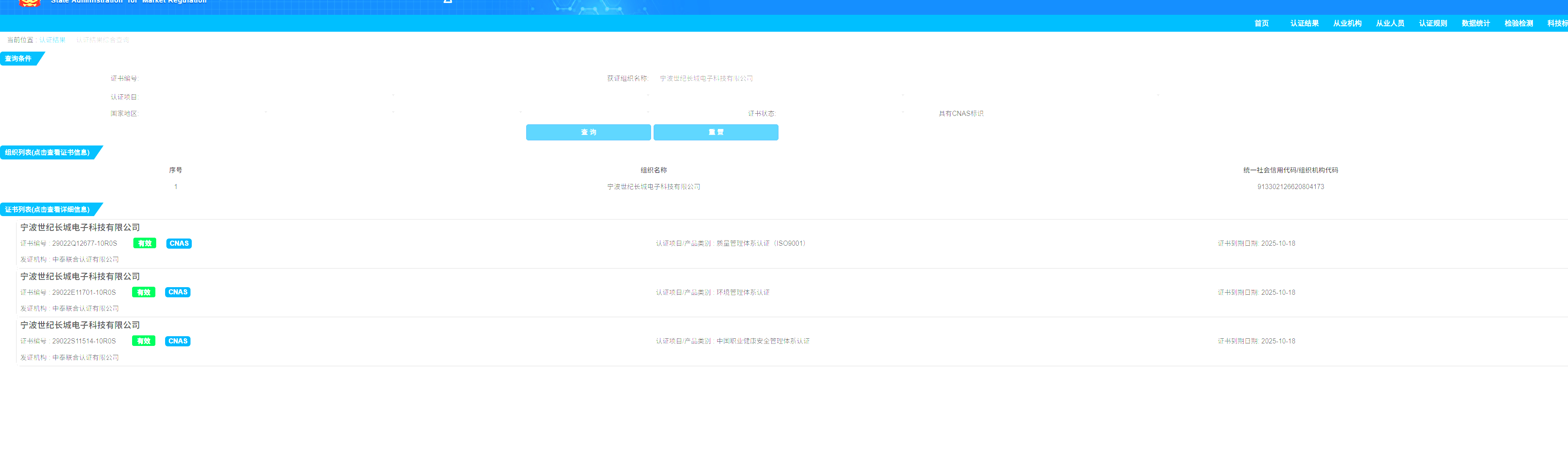Click 有效 badge on certificate 29022S11514-10R0S
This screenshot has height=469, width=1568.
pos(144,341)
